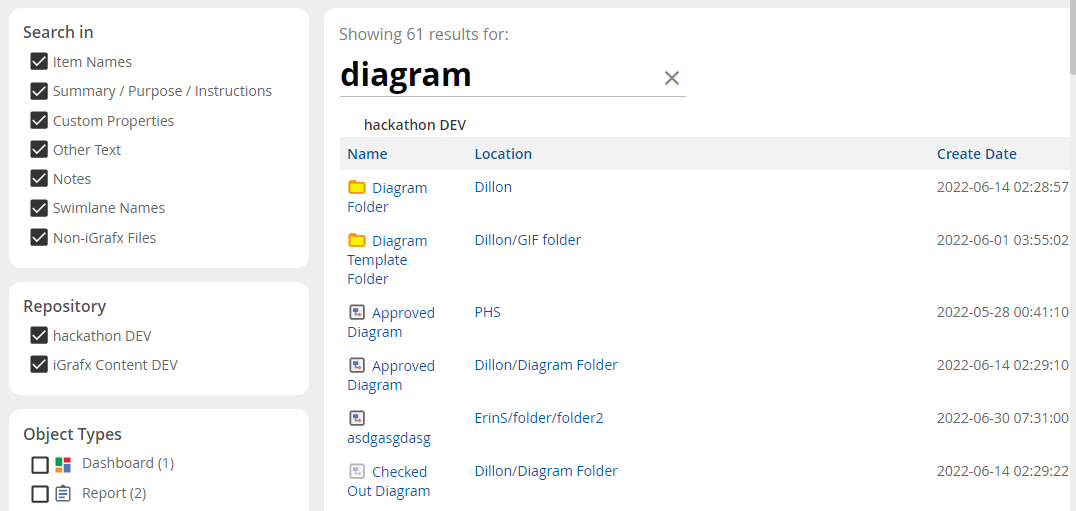1076x511 pixels.
Task: Open the Dillon/GIF folder location link
Action: pos(527,240)
